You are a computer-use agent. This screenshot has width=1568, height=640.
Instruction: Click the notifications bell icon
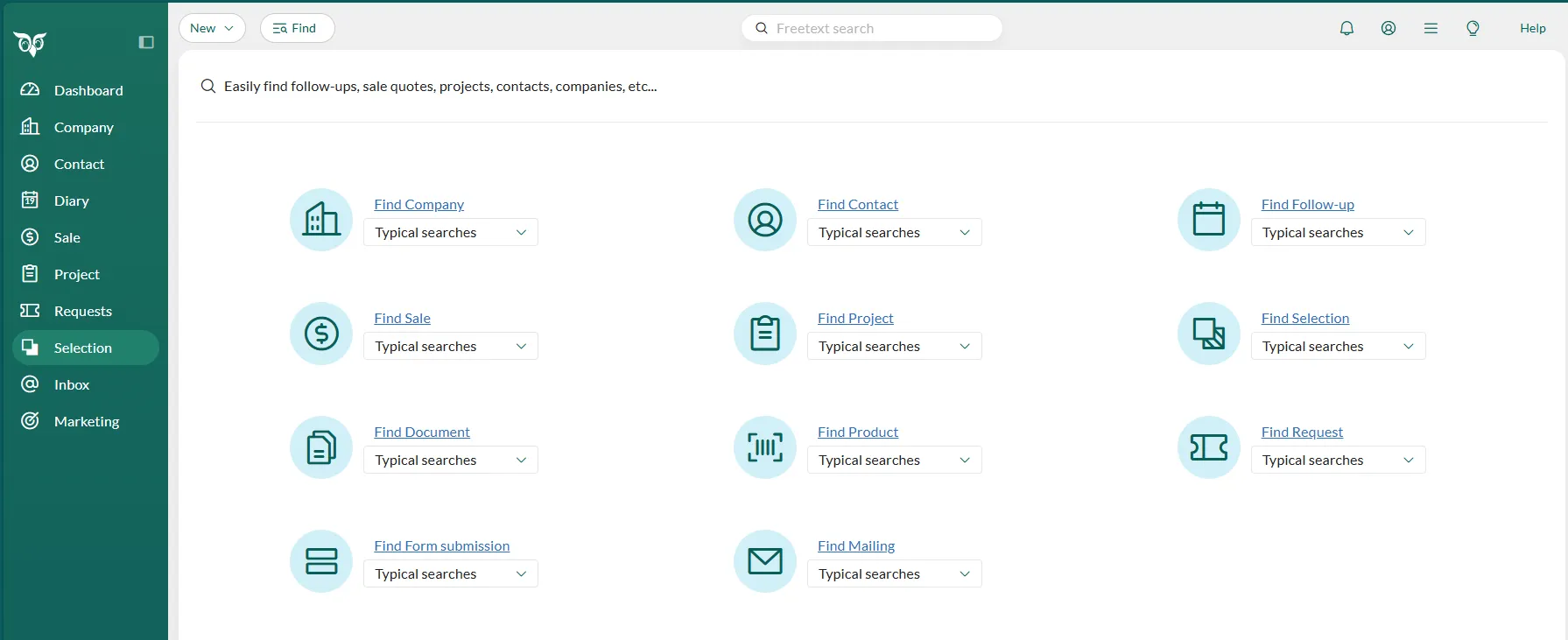point(1347,28)
